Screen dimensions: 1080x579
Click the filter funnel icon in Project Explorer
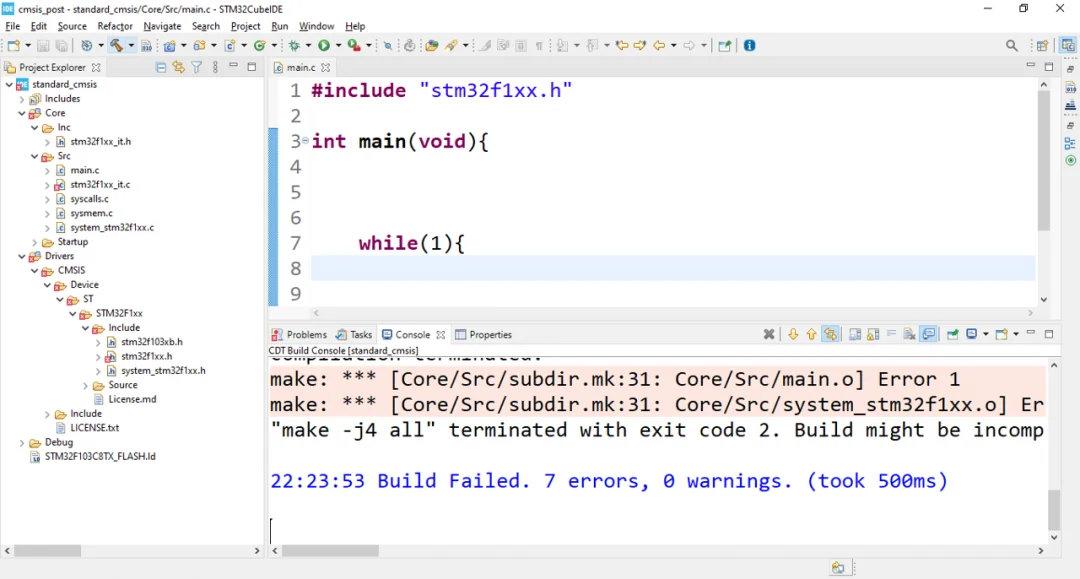(196, 67)
